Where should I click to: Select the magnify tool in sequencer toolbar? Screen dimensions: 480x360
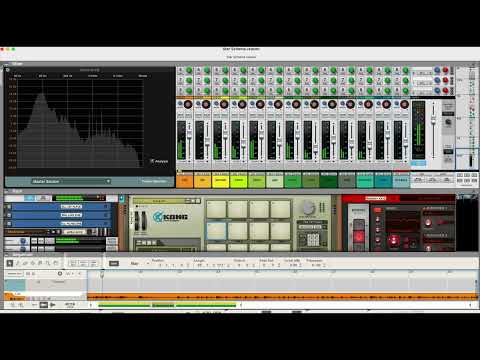pos(48,263)
